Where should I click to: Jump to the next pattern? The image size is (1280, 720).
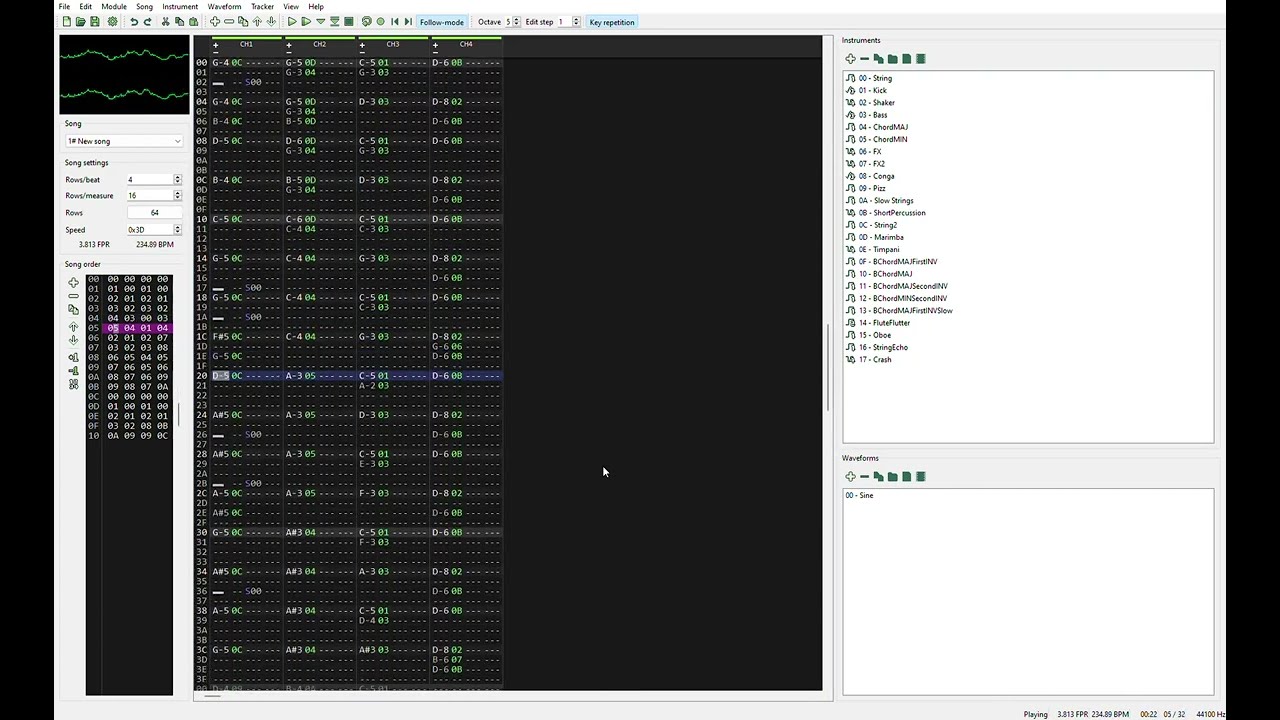(408, 22)
